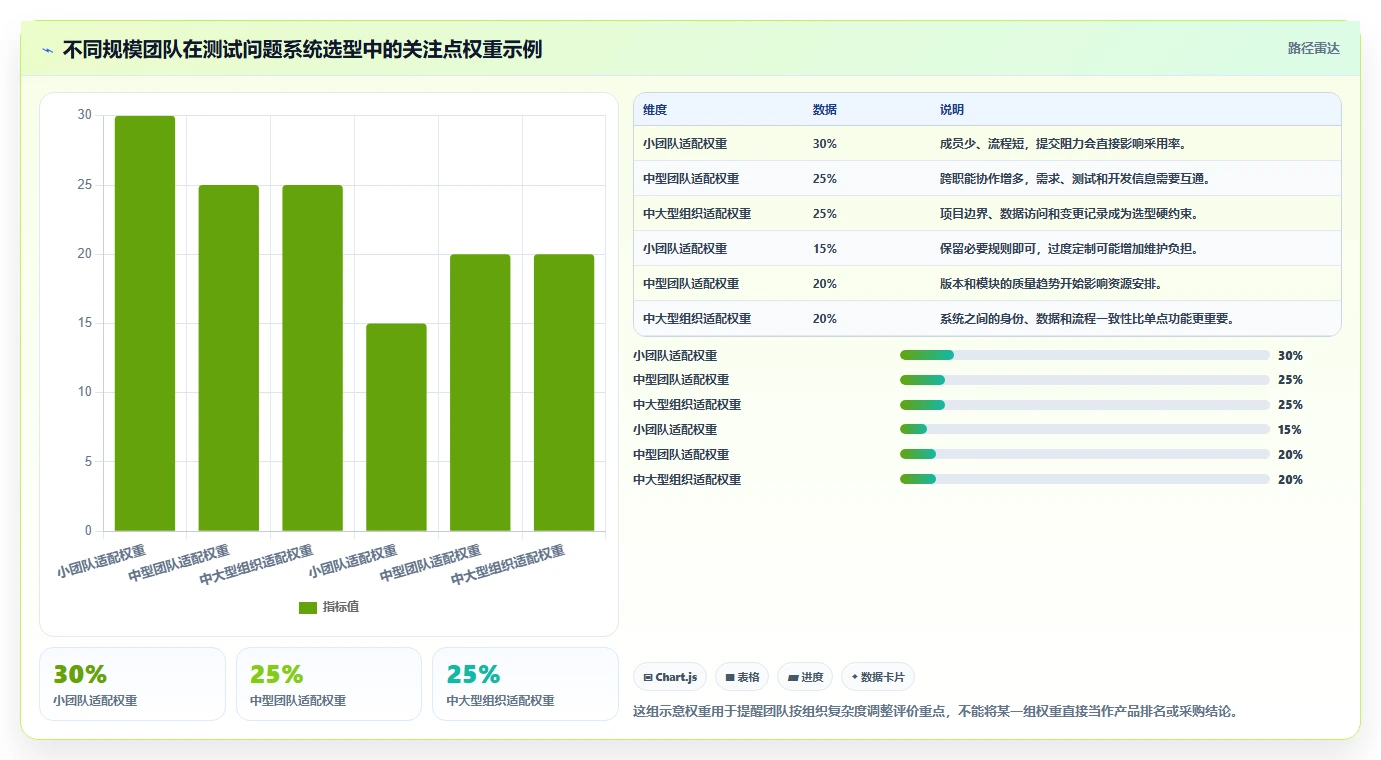This screenshot has width=1381, height=760.
Task: Select the 中型团队适配权重 25% progress bar
Action: click(1085, 380)
